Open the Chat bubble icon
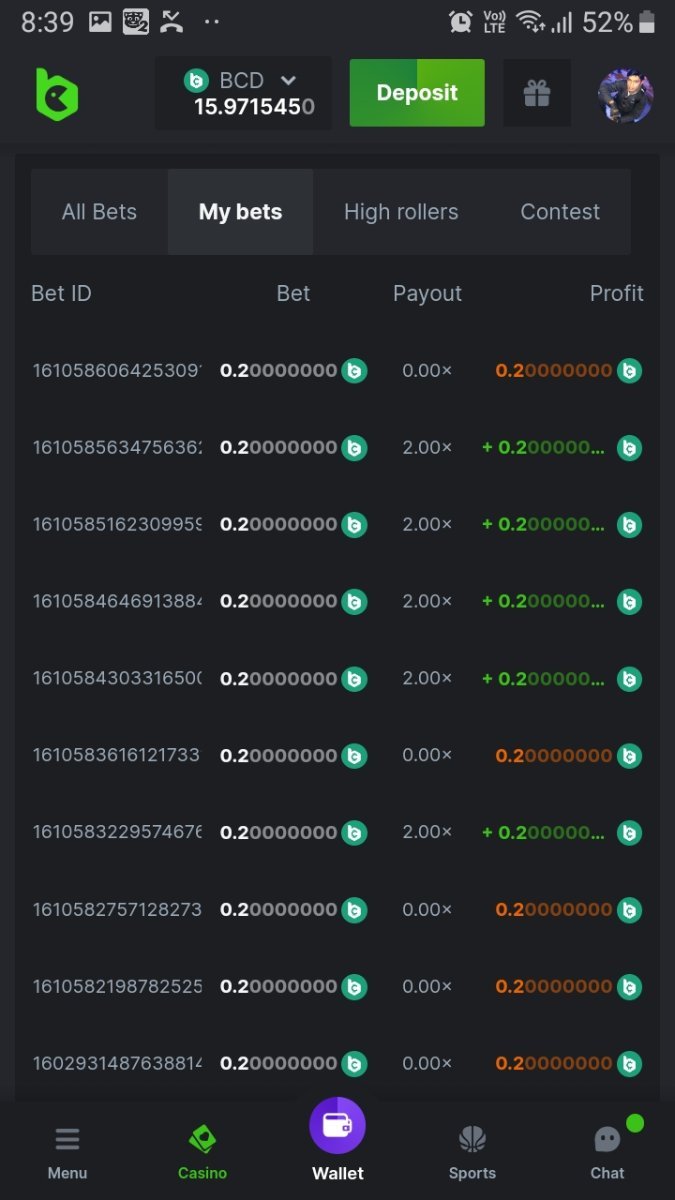Screen dimensions: 675x1200 click(607, 1139)
